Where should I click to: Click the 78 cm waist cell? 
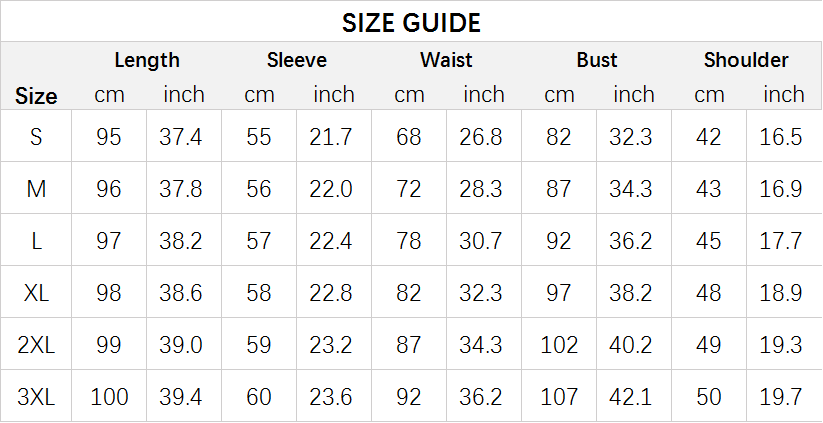409,241
